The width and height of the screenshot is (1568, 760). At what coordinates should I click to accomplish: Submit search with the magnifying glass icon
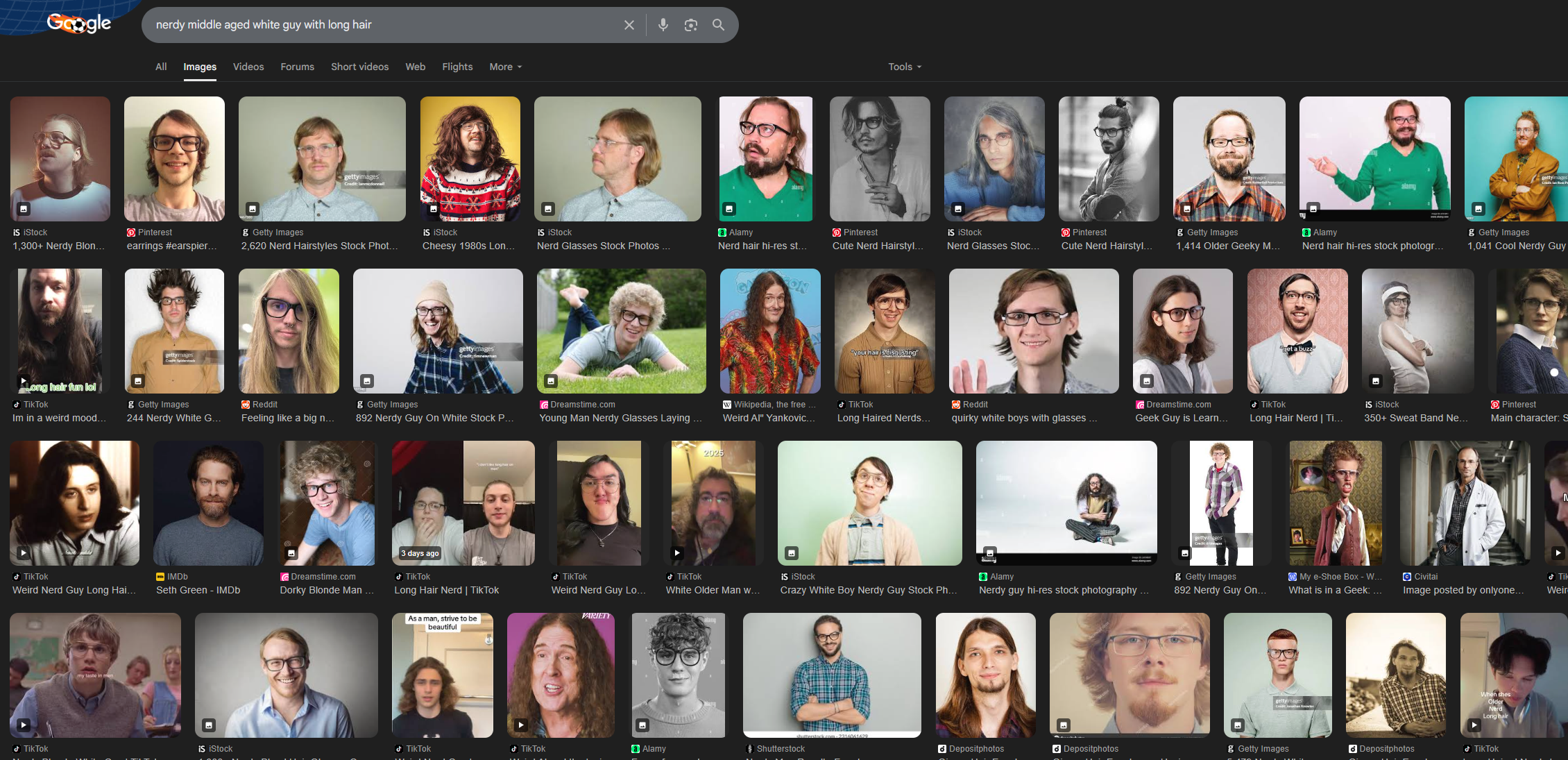point(719,25)
